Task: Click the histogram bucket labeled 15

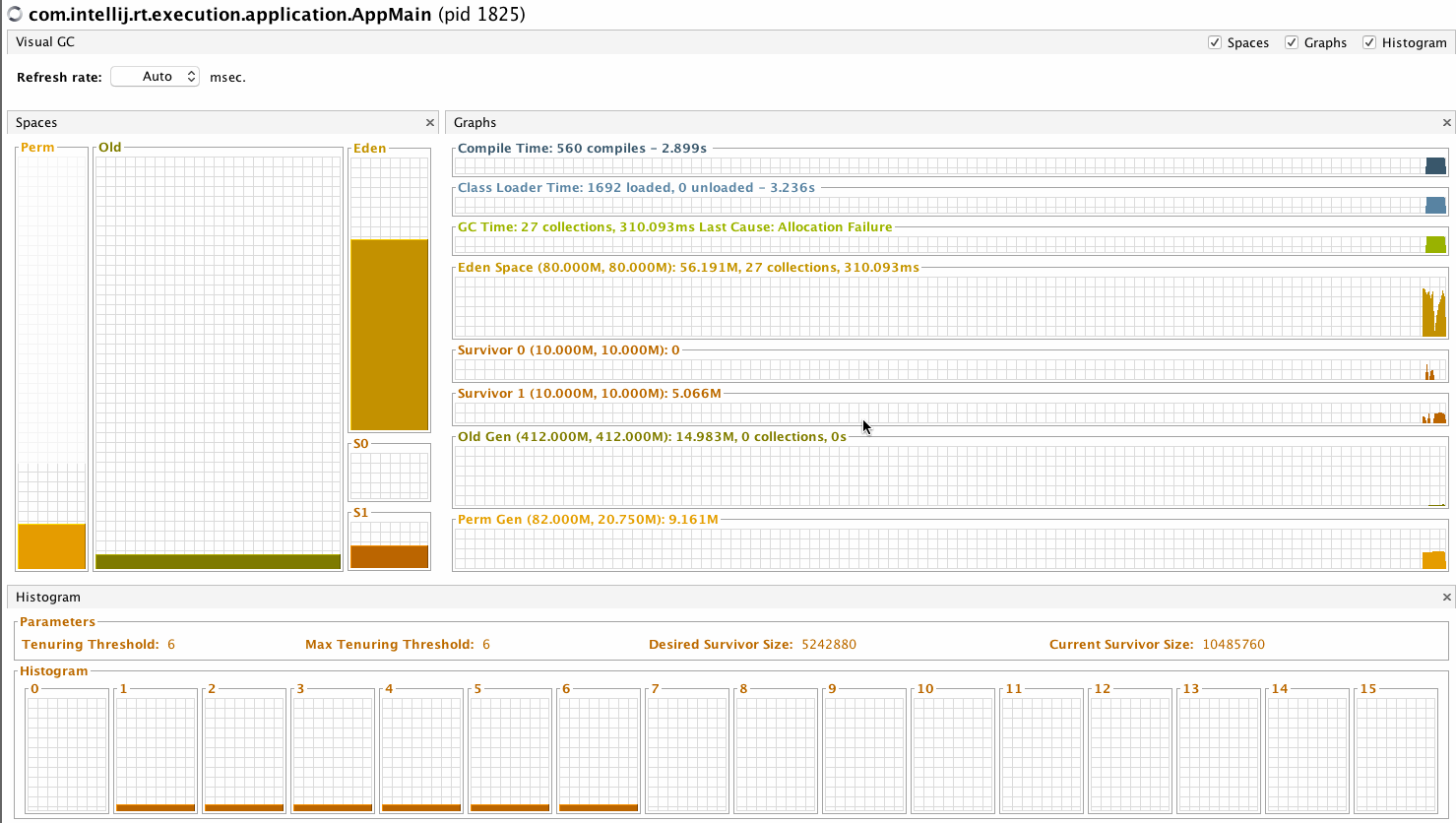Action: click(x=1396, y=753)
